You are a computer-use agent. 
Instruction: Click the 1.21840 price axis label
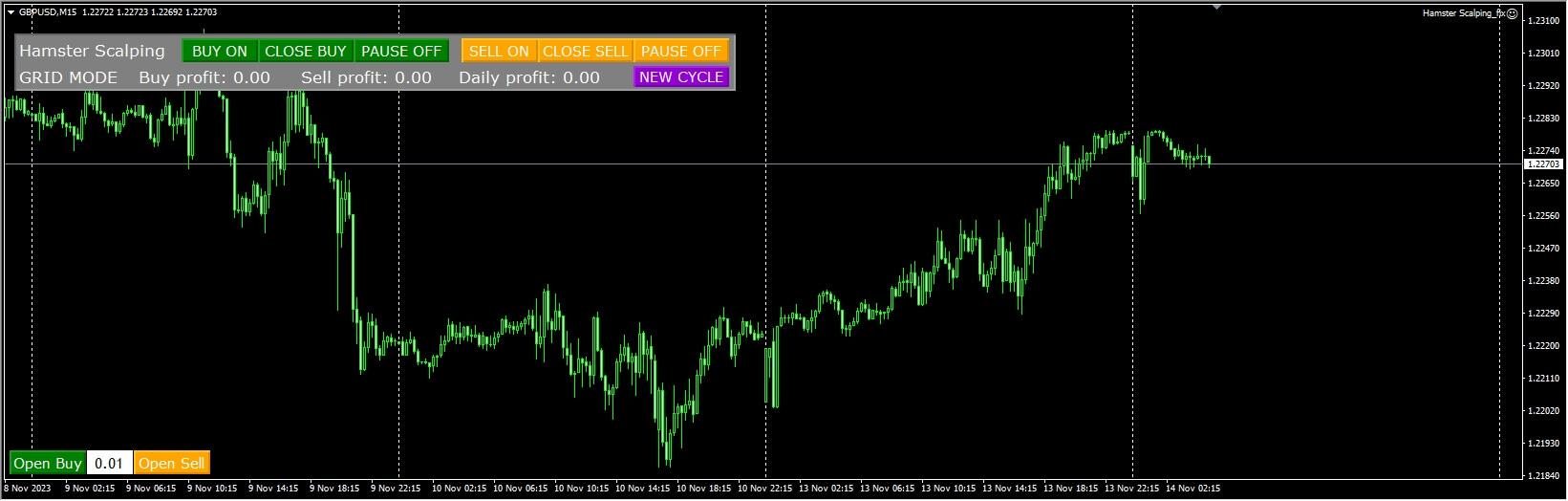[1544, 475]
